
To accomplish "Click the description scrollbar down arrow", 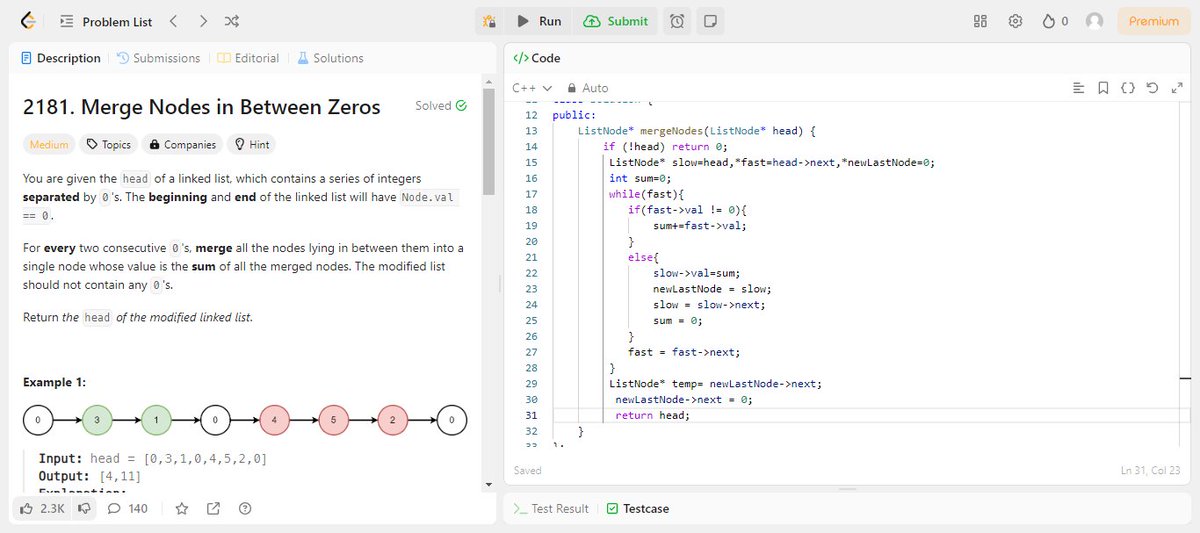I will pyautogui.click(x=489, y=485).
